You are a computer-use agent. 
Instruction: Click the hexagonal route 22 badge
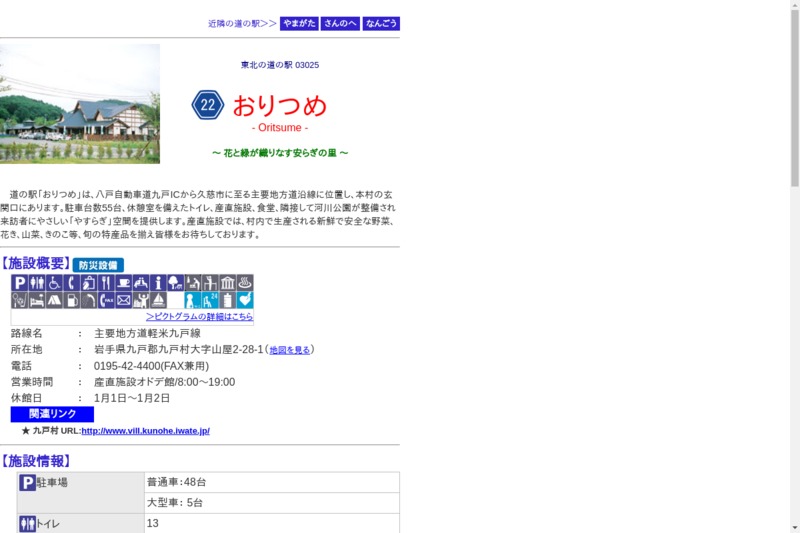coord(208,105)
